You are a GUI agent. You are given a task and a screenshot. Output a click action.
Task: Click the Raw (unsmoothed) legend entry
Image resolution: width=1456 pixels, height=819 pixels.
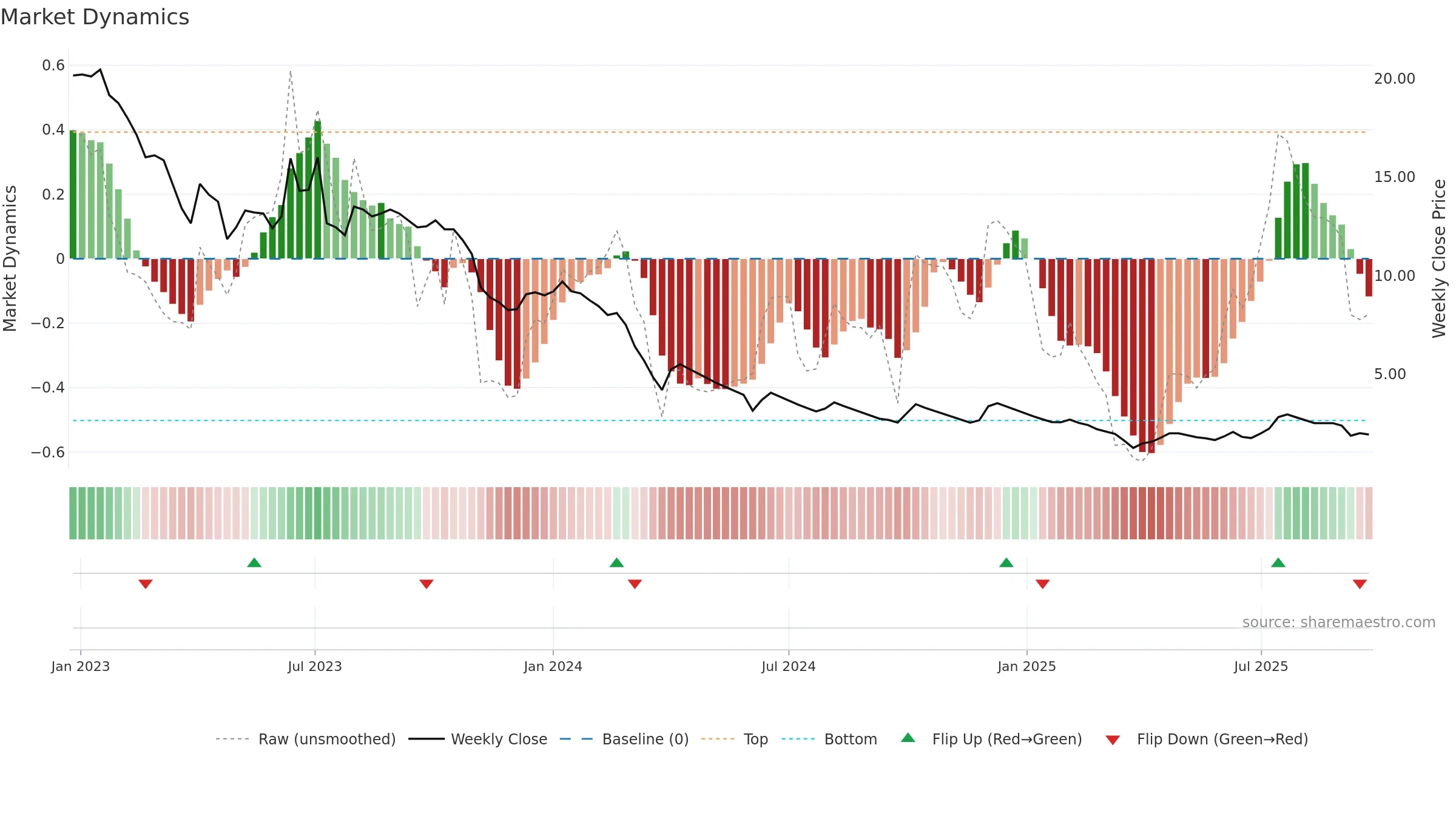[305, 739]
